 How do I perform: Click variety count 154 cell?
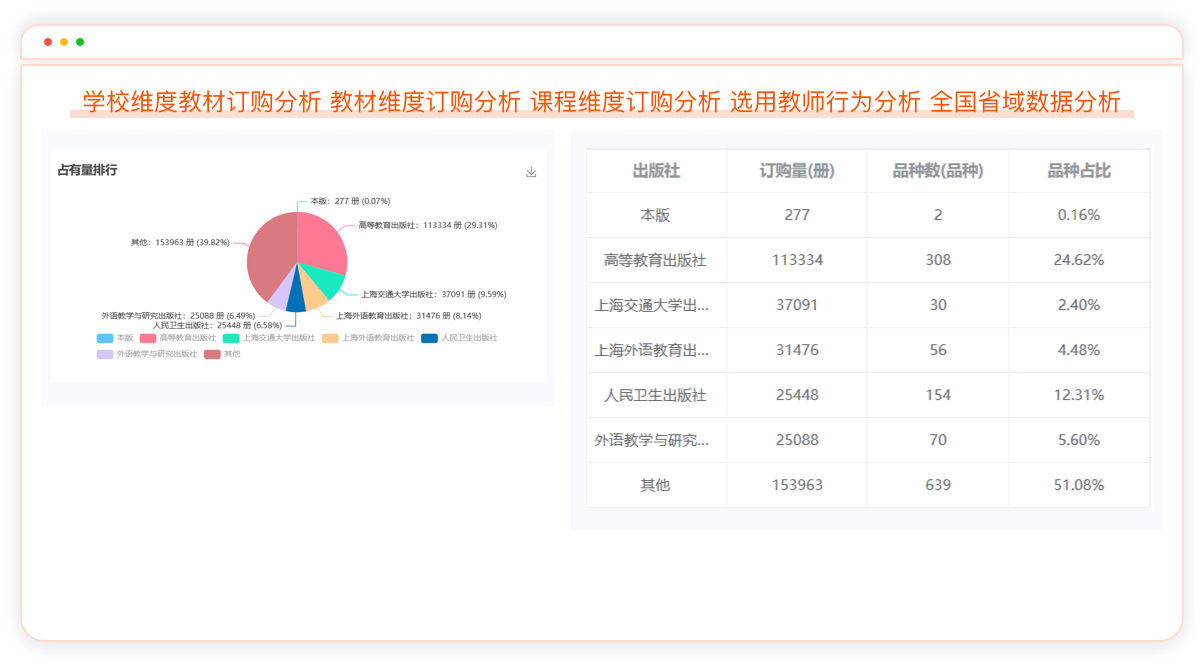[938, 395]
